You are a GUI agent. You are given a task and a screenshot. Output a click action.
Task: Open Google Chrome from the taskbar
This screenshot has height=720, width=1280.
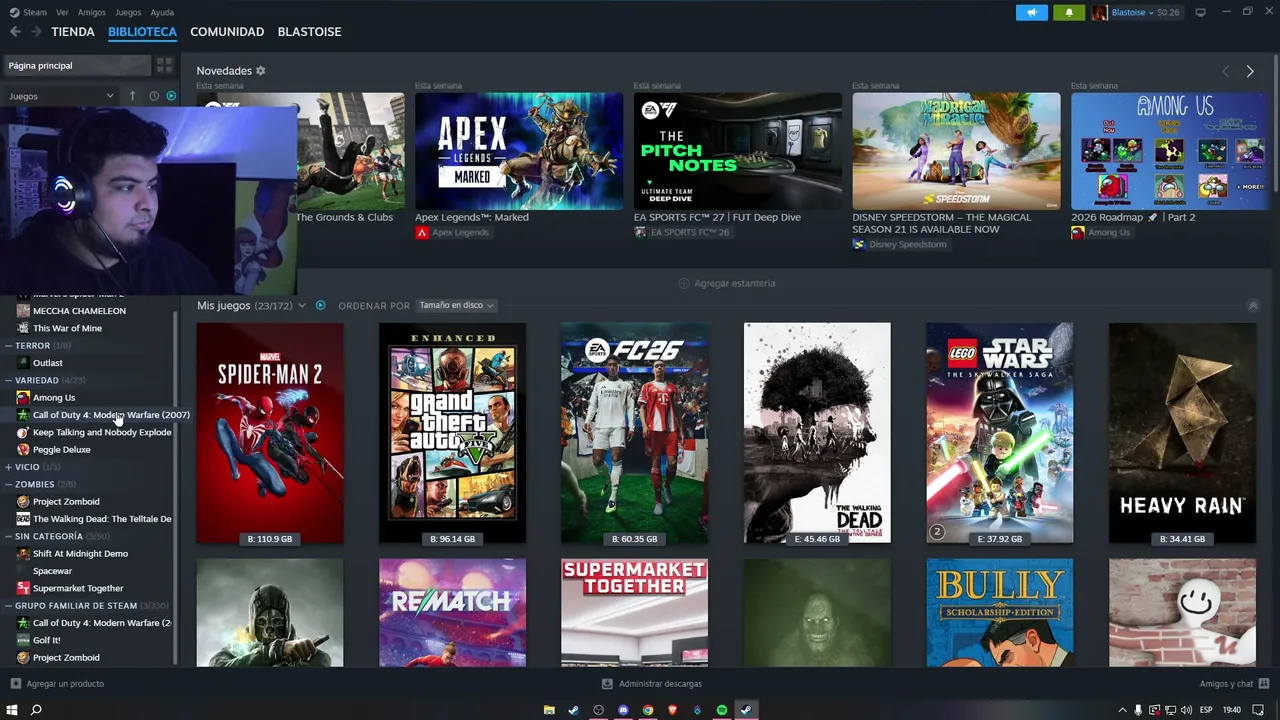click(648, 710)
